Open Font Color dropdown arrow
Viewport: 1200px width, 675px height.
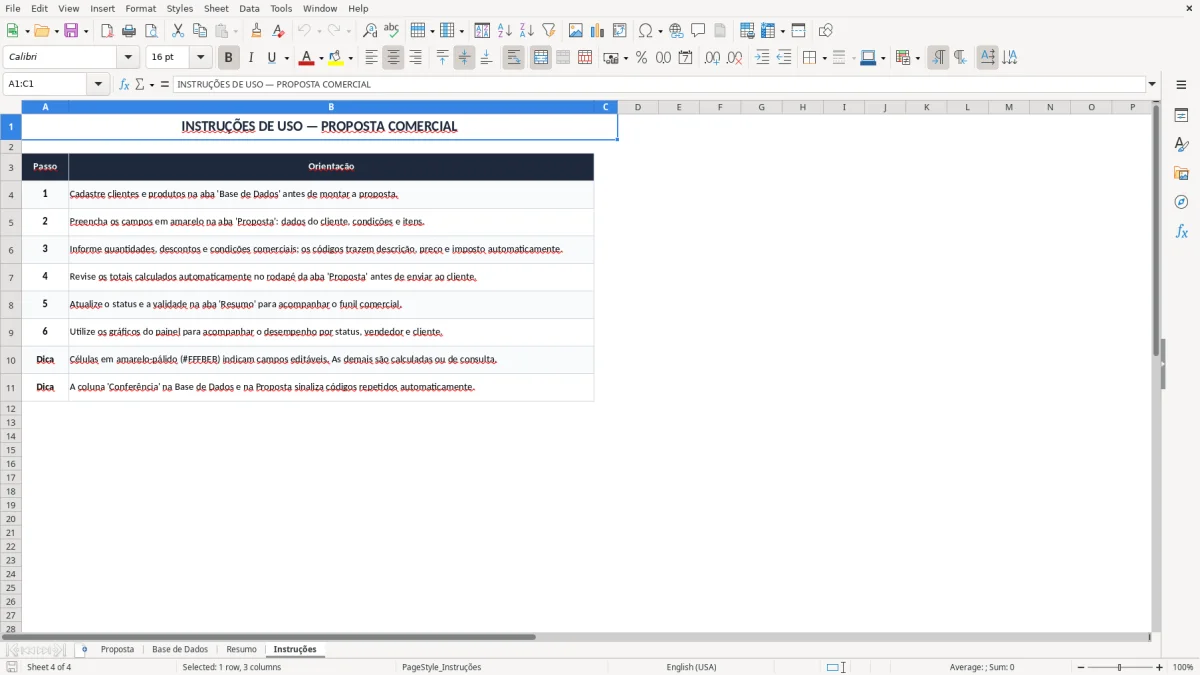[321, 58]
